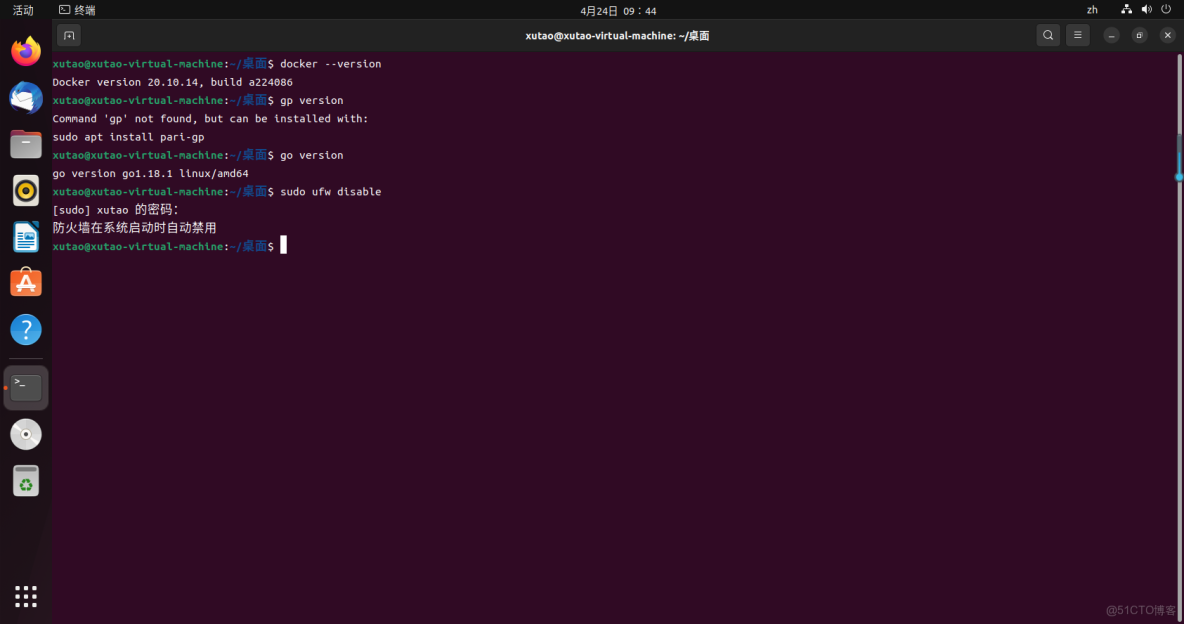Viewport: 1184px width, 624px height.
Task: Click 'Docker version 20.10.14, build a224086' line
Action: tap(172, 82)
